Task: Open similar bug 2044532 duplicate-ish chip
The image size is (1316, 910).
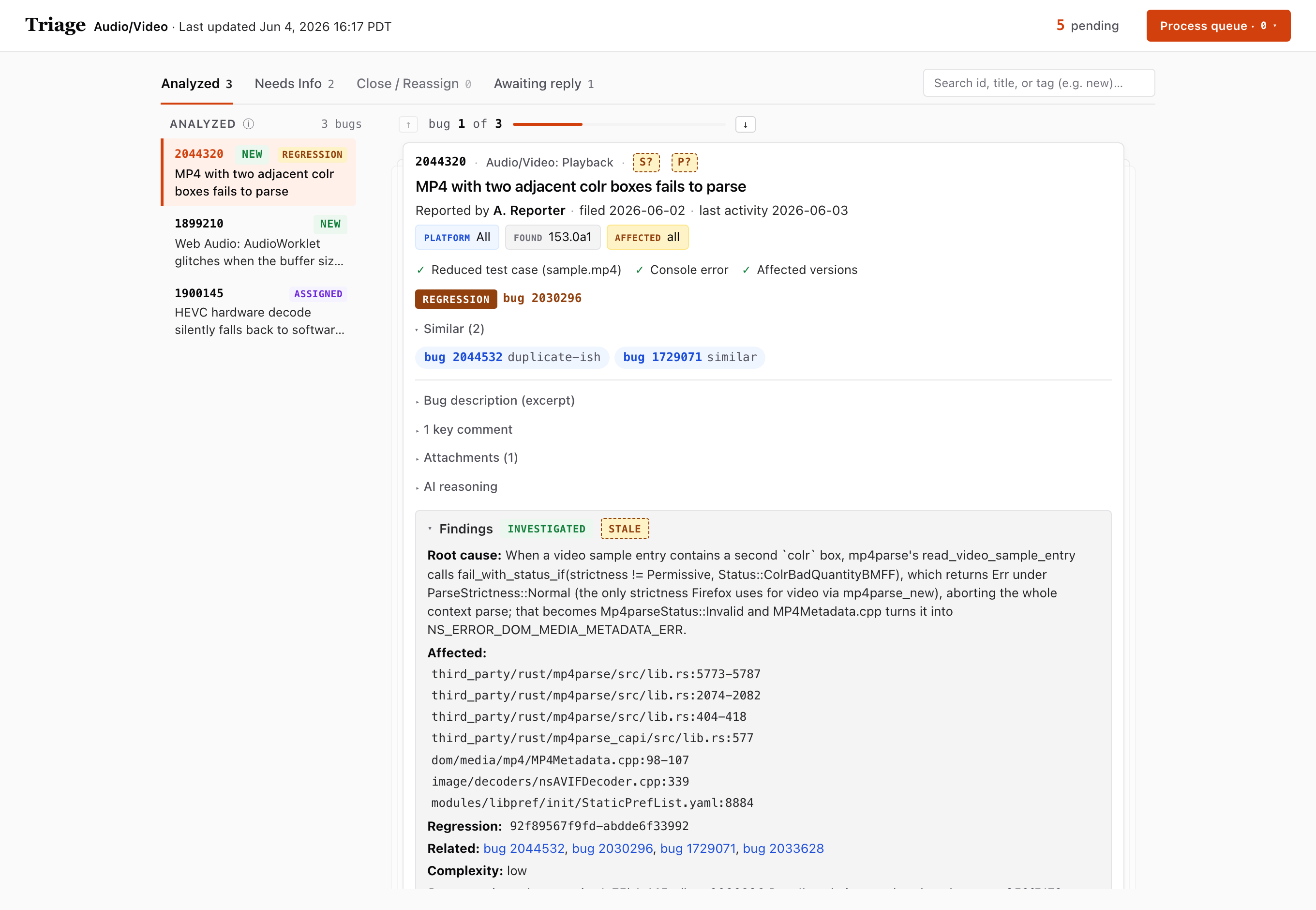Action: point(512,357)
